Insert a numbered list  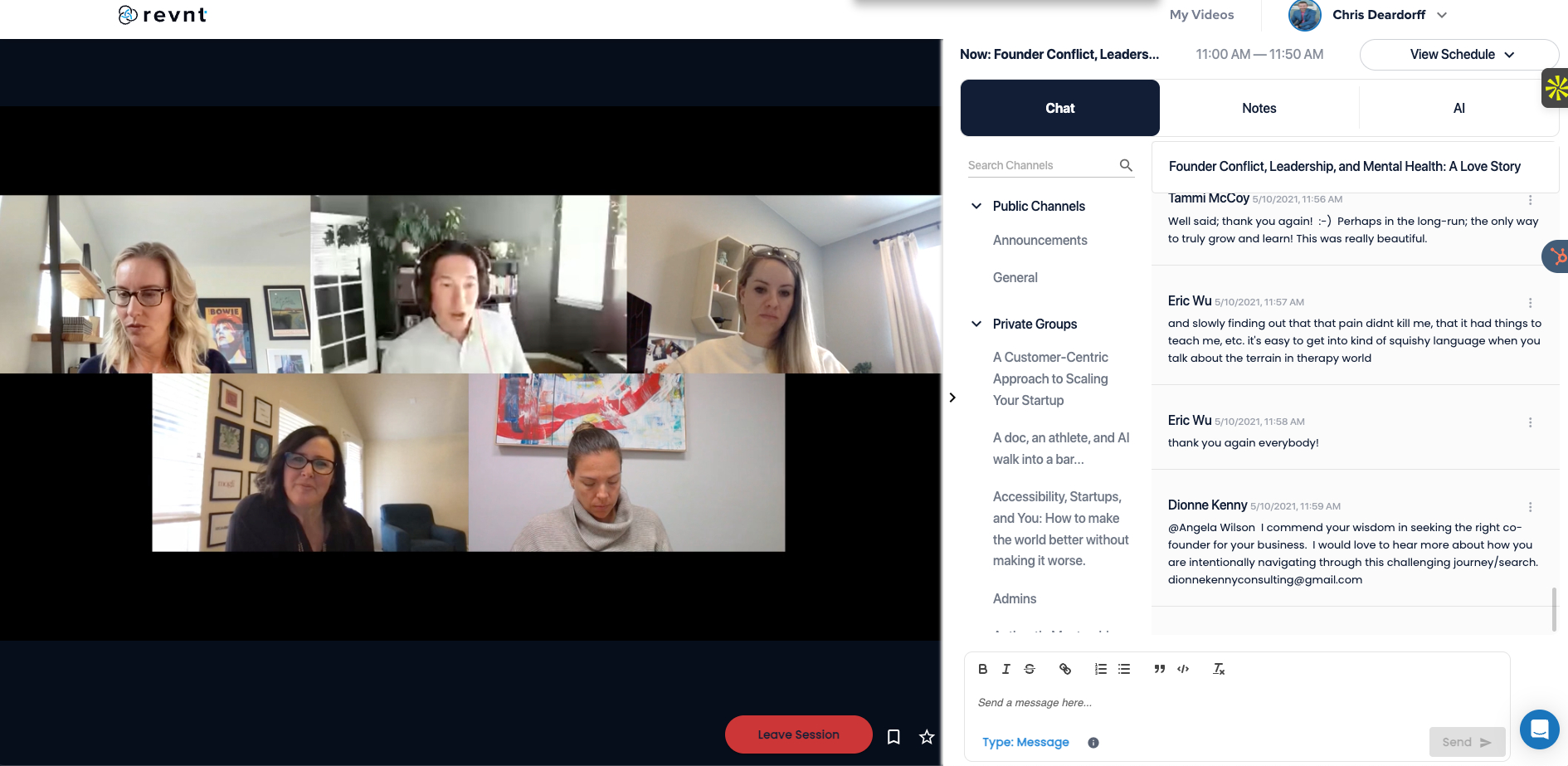(x=1100, y=669)
